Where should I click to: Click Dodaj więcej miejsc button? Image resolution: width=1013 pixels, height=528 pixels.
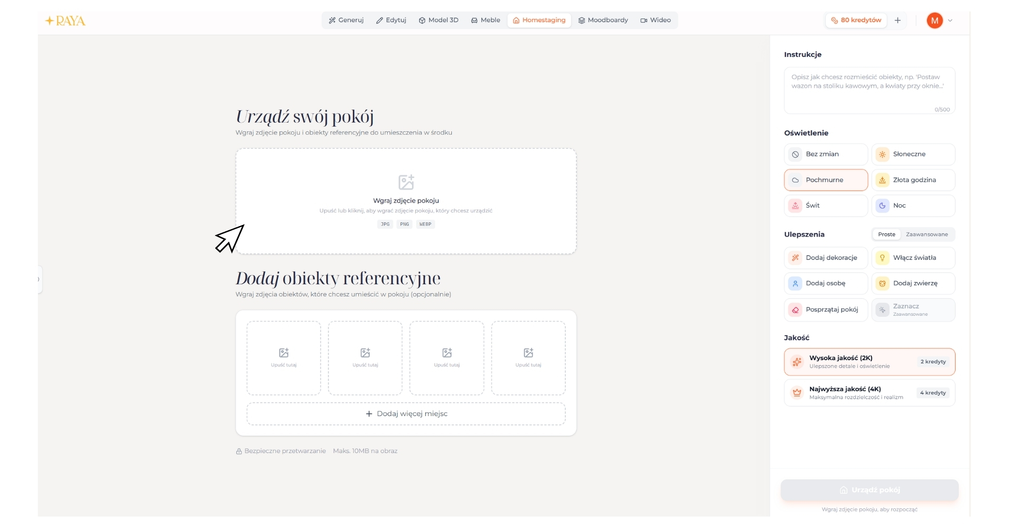tap(406, 414)
